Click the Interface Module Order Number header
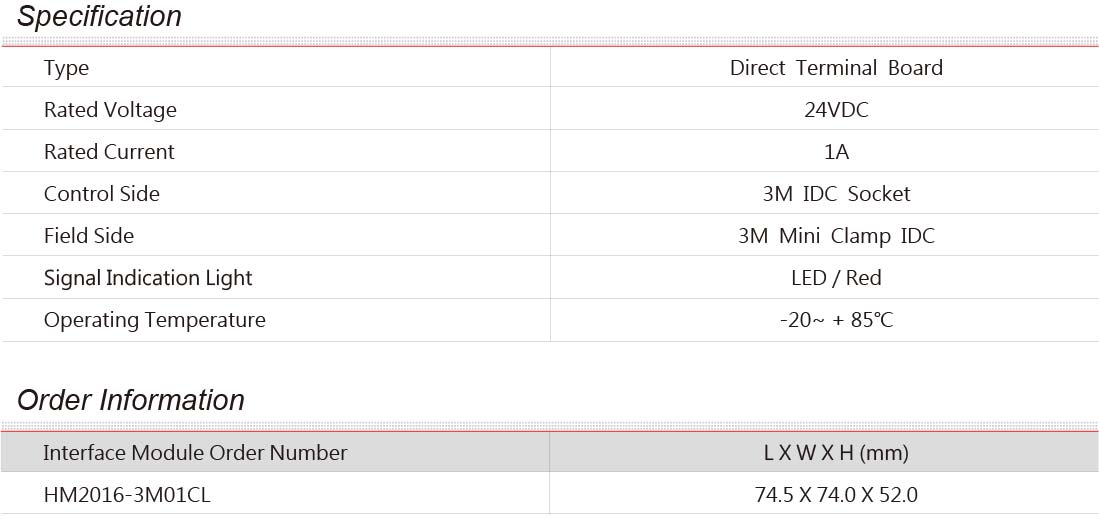The height and width of the screenshot is (528, 1099). 195,453
